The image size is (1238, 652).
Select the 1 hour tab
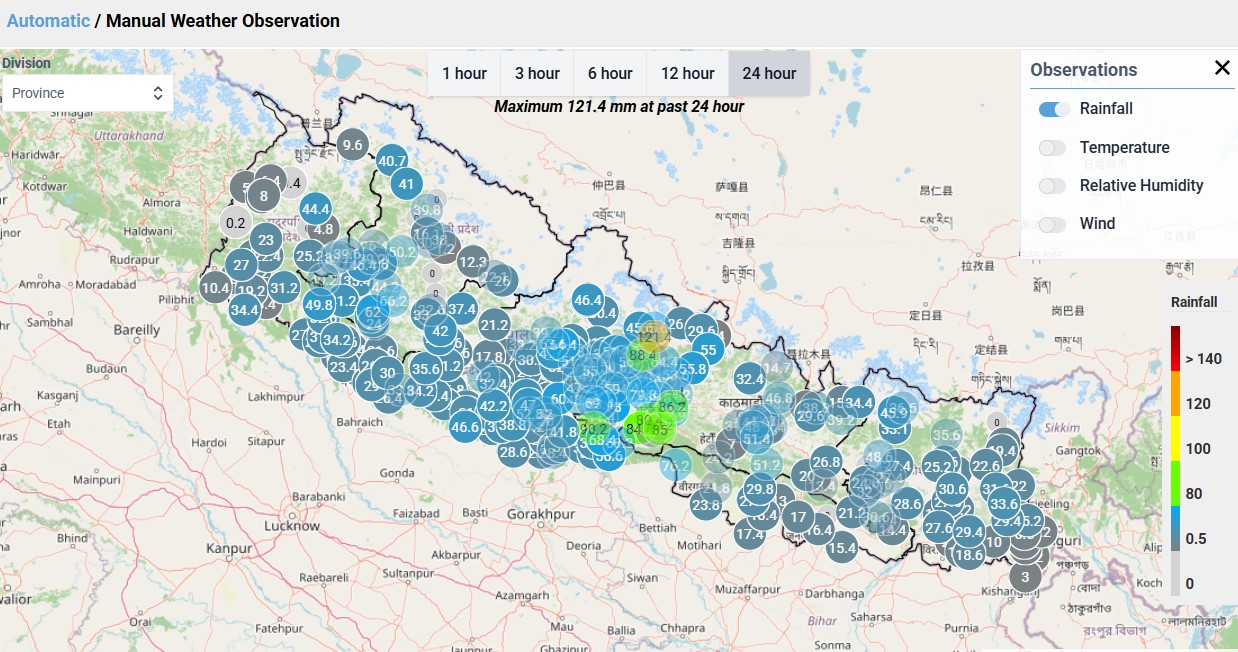coord(464,73)
